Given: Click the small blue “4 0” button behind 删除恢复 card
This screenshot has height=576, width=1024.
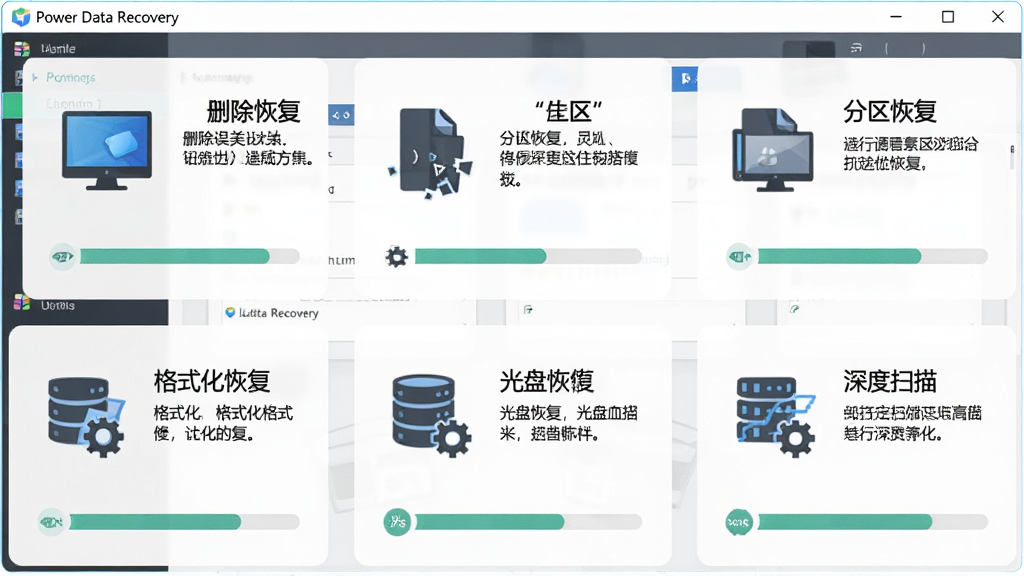Looking at the screenshot, I should (342, 115).
